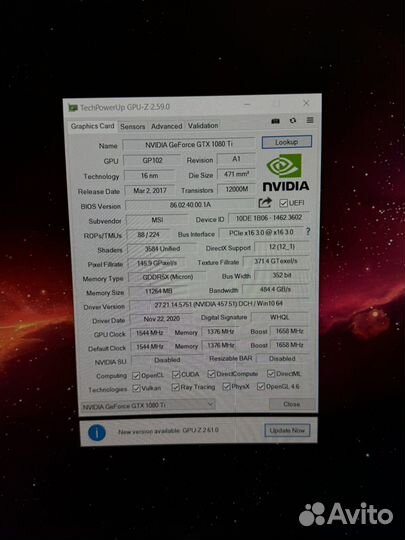Toggle the Vulkan checkbox
The height and width of the screenshot is (540, 405).
coord(136,388)
